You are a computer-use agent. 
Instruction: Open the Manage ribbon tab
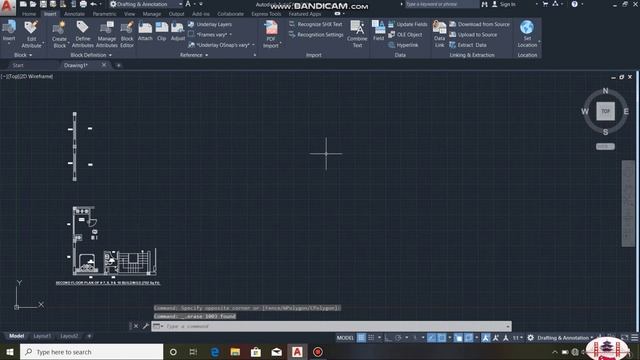pos(151,14)
